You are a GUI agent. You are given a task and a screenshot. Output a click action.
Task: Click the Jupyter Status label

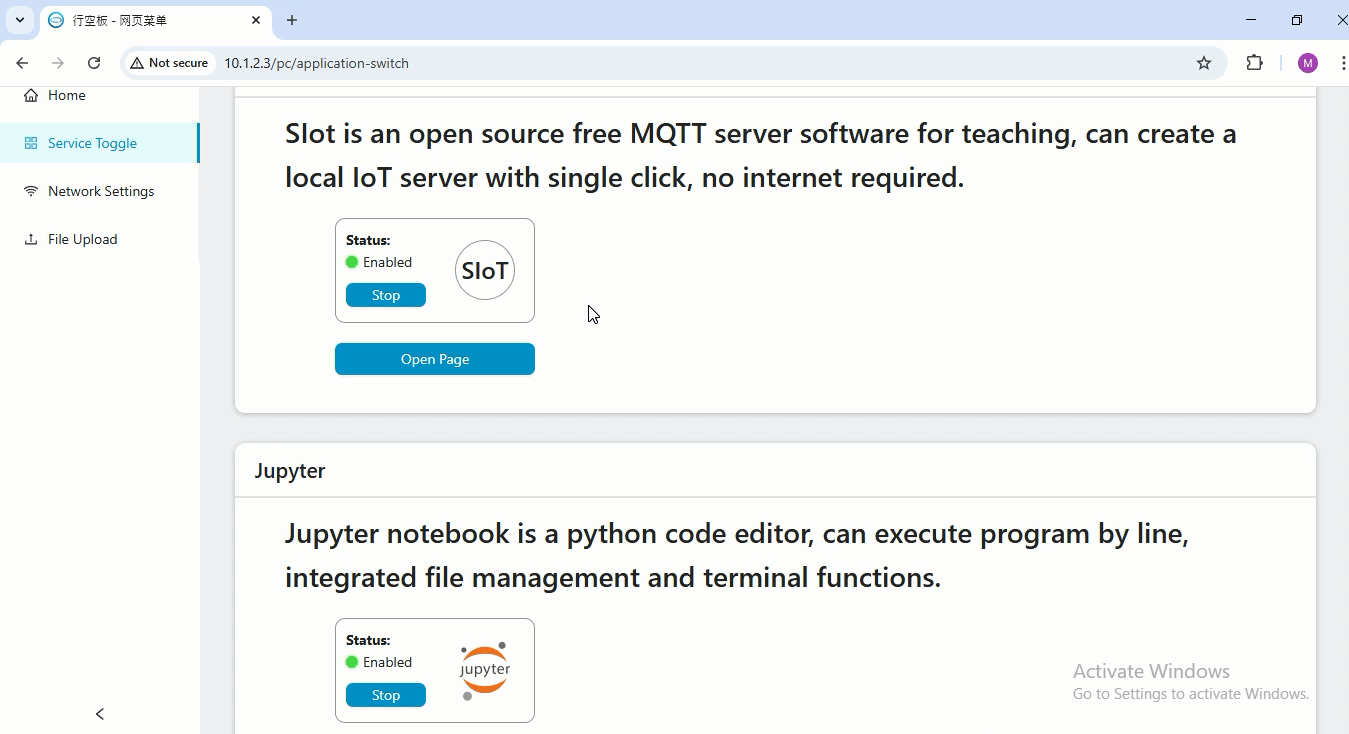pos(368,640)
